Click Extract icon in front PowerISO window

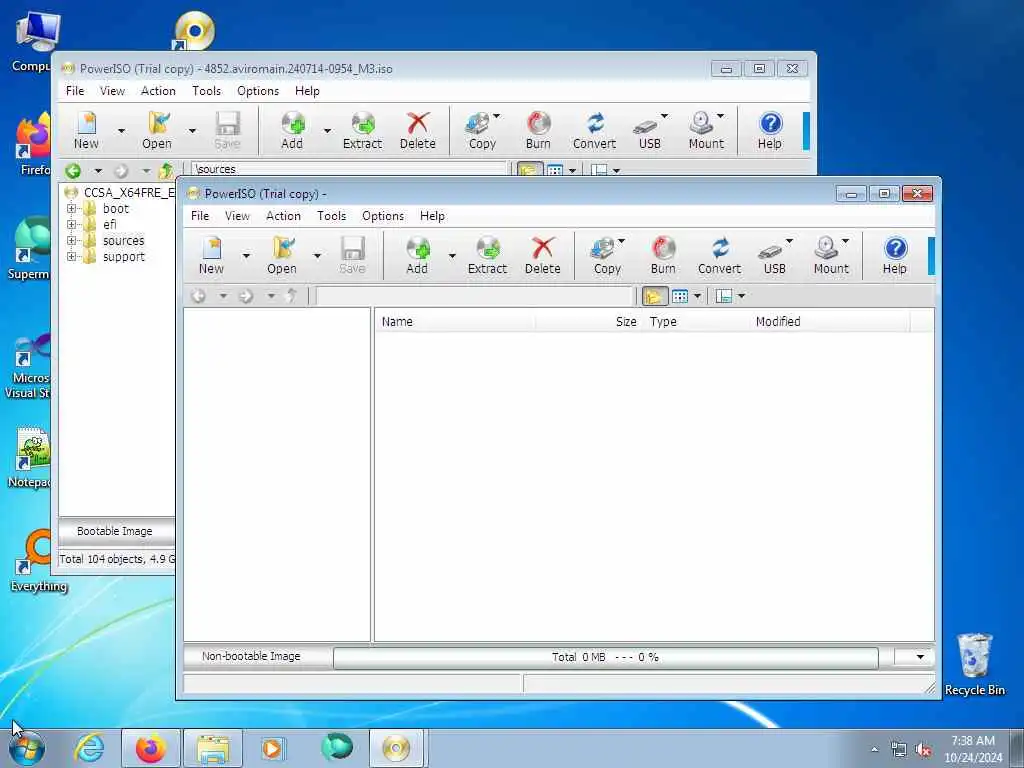click(487, 255)
